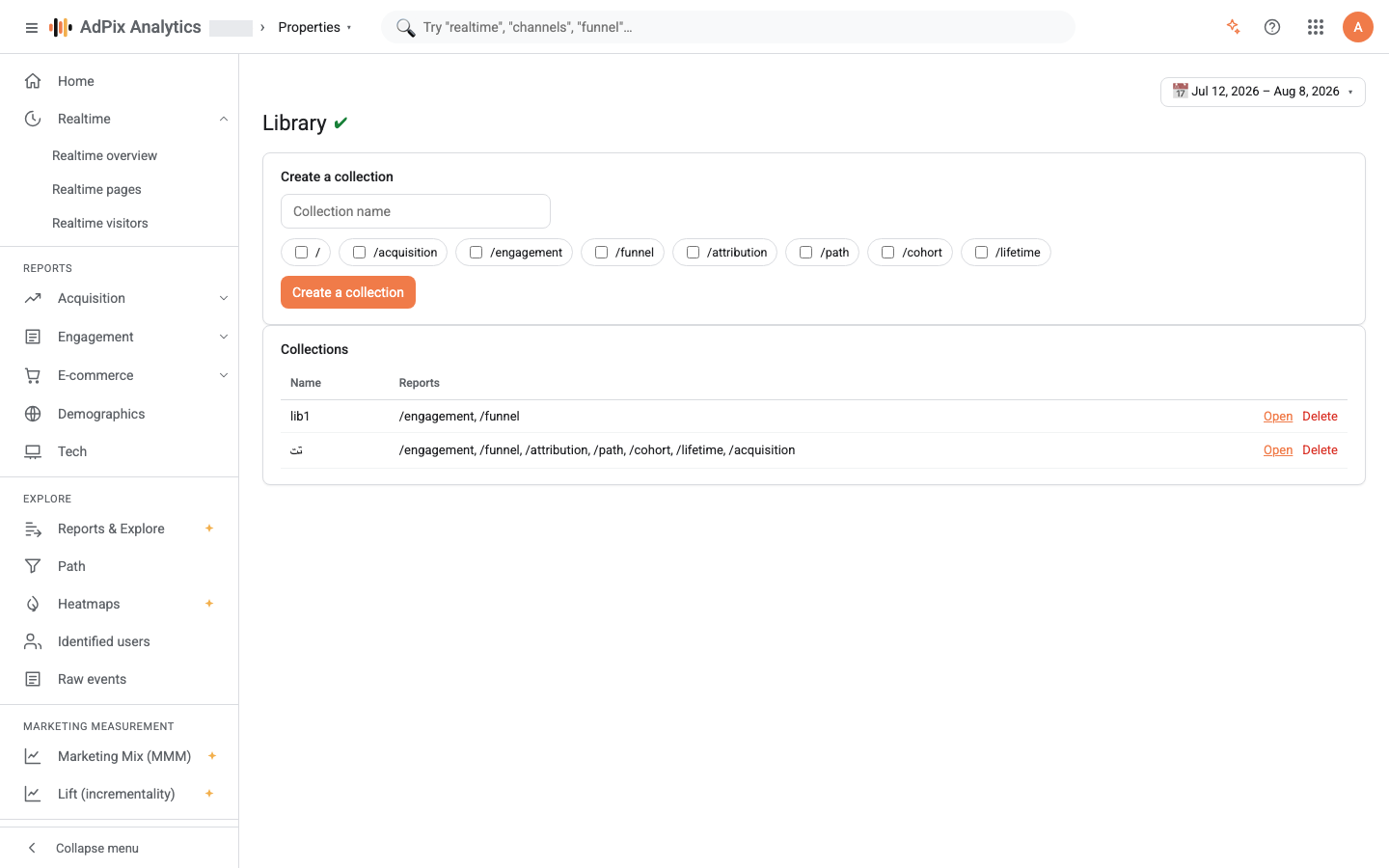Screen dimensions: 1389x868
Task: Click the Home house icon
Action: (x=33, y=81)
